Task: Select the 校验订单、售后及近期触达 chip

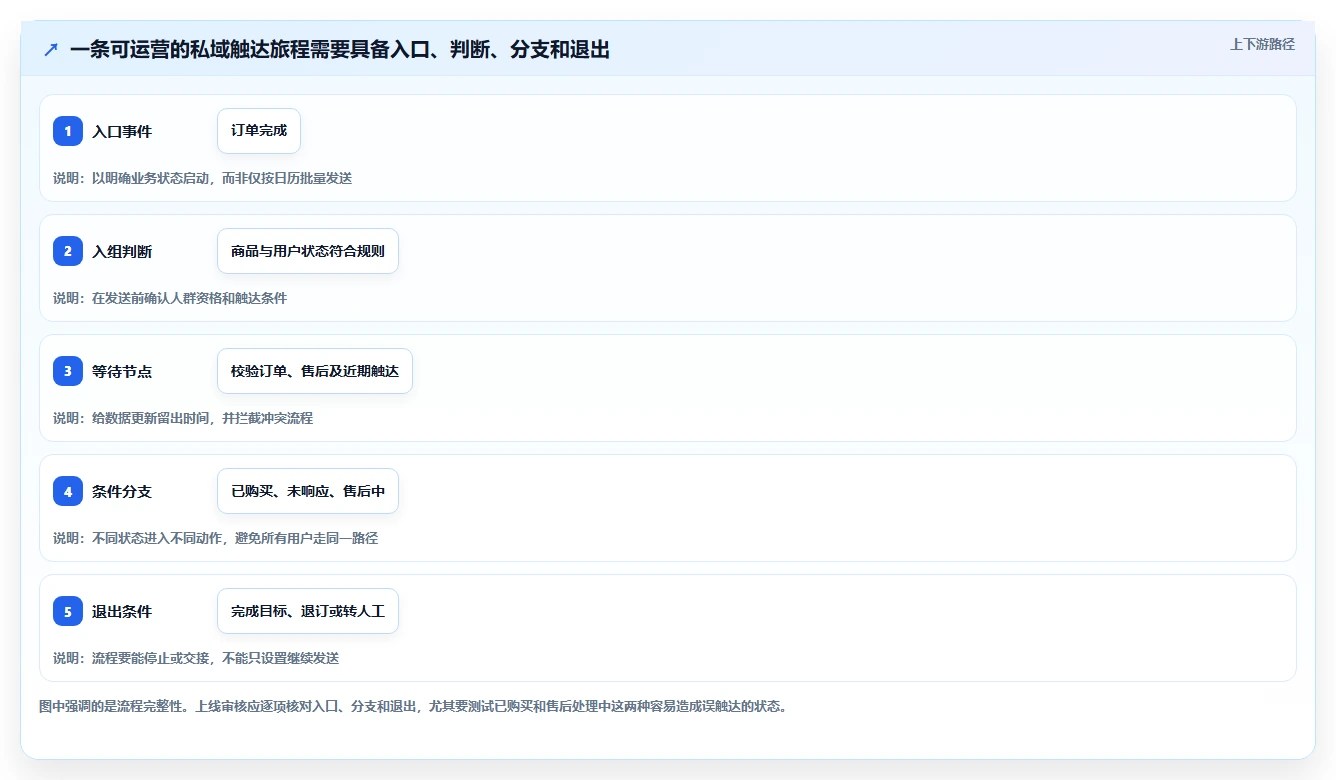Action: (315, 371)
